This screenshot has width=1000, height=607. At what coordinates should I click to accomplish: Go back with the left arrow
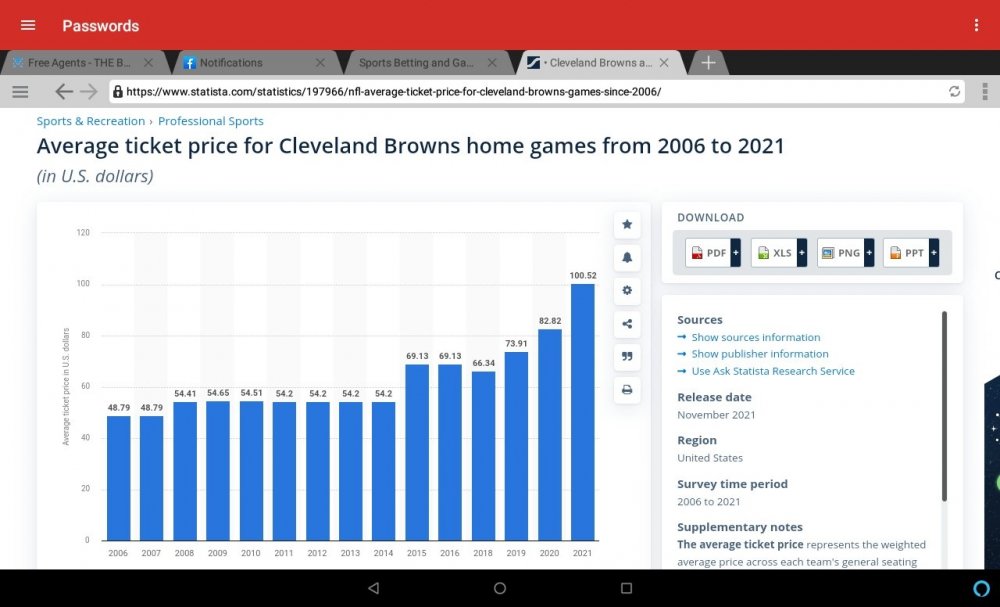[63, 92]
